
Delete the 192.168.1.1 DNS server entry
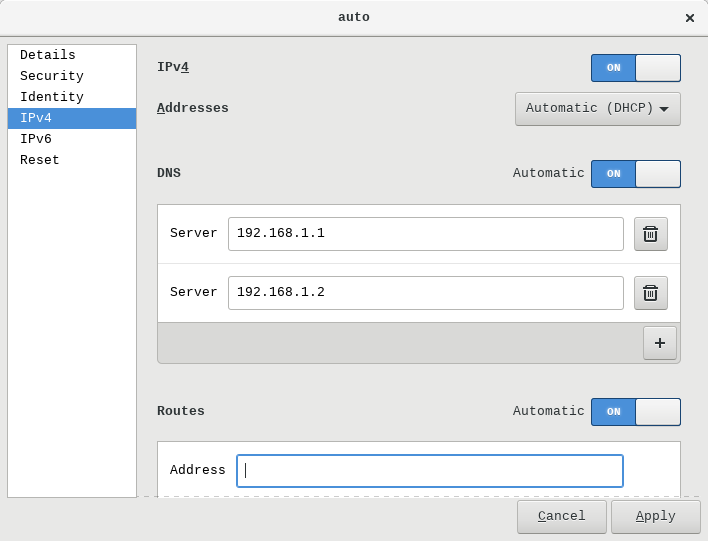tap(651, 234)
